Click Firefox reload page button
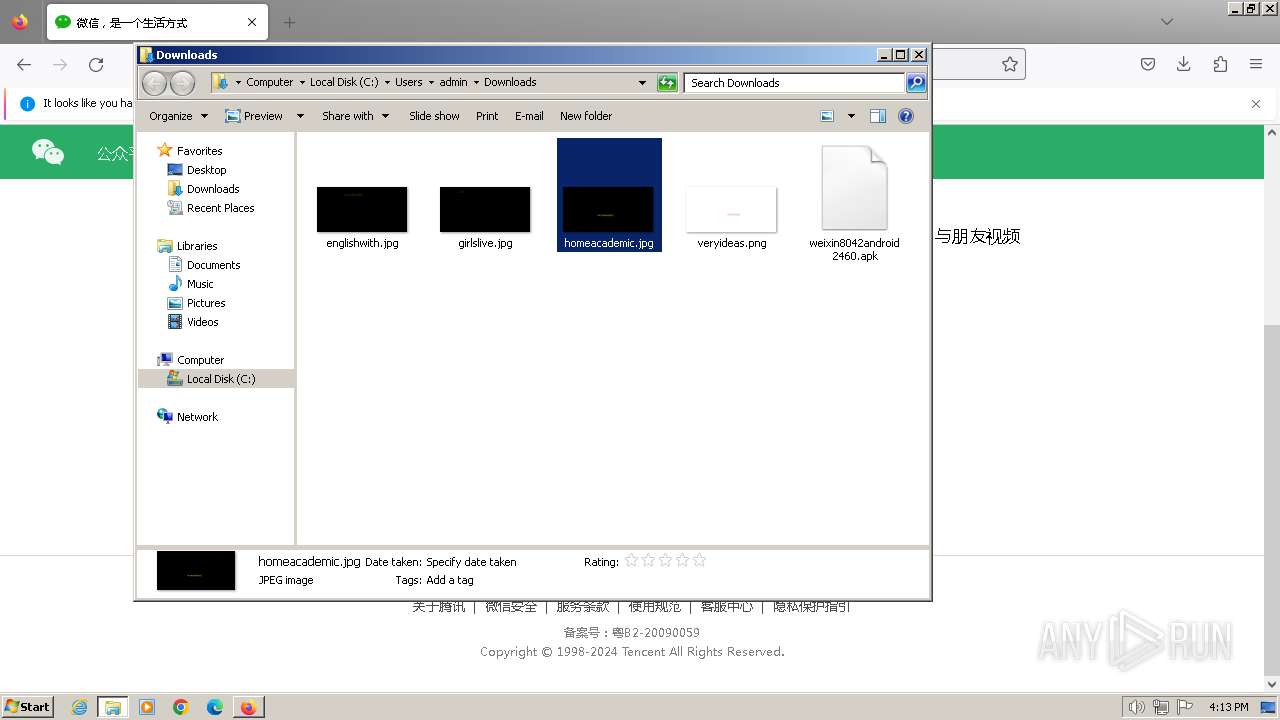Viewport: 1280px width, 720px height. (96, 64)
